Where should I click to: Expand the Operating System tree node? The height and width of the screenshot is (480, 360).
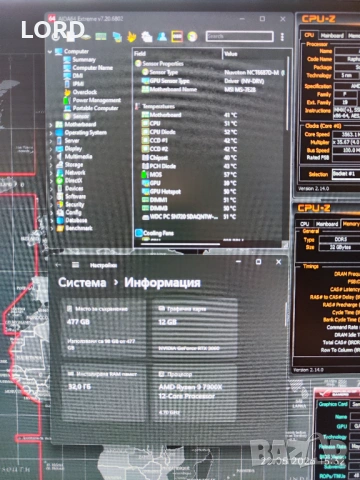(51, 133)
